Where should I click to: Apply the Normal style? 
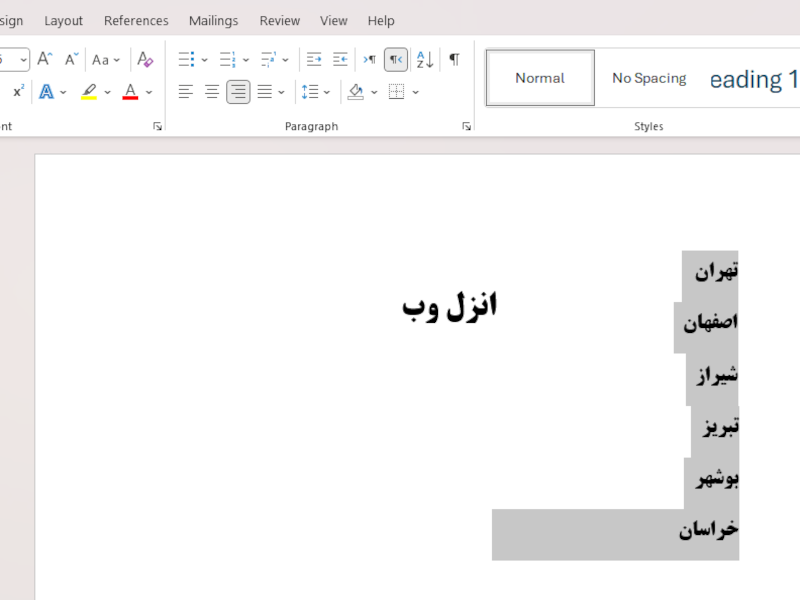(x=540, y=78)
